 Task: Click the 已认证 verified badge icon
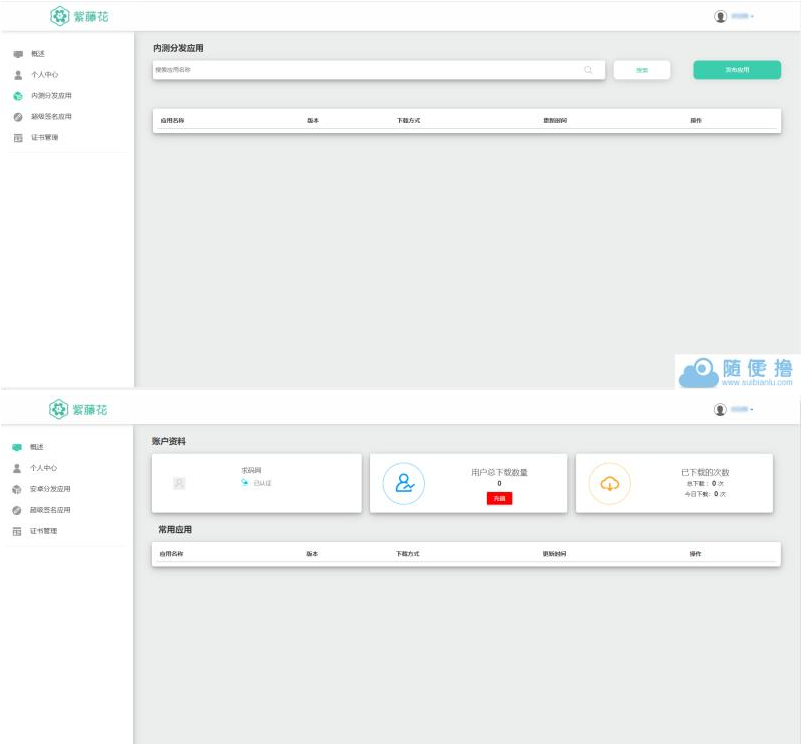tap(245, 482)
